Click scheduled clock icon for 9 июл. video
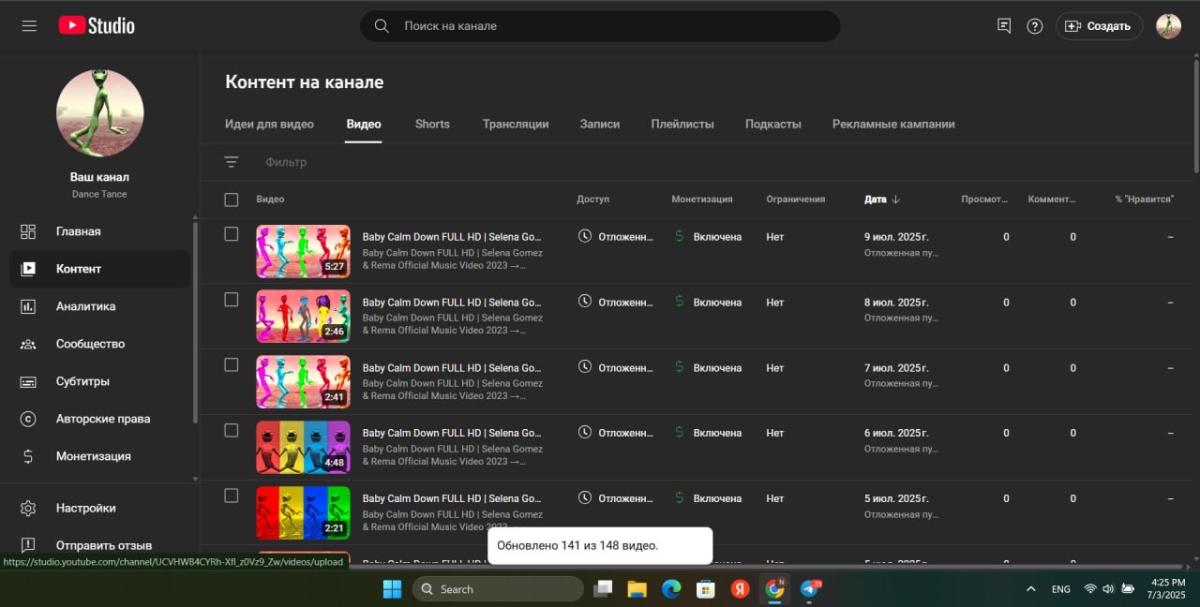Screen dimensions: 1200x607 (585, 236)
